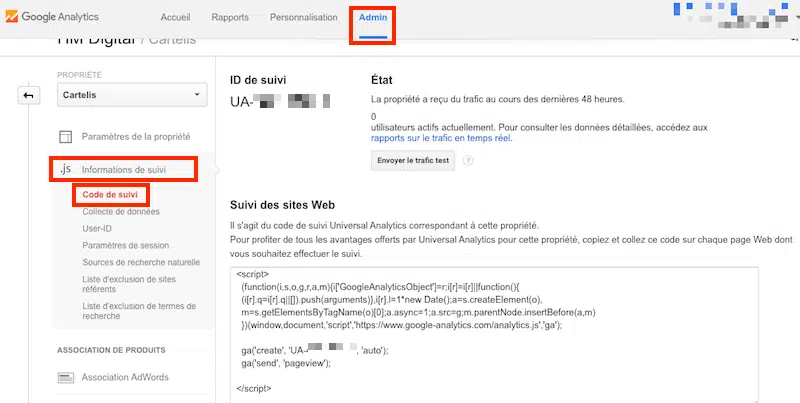Select Code de suivi in sidebar
Viewport: 800px width, 403px height.
pyautogui.click(x=111, y=194)
